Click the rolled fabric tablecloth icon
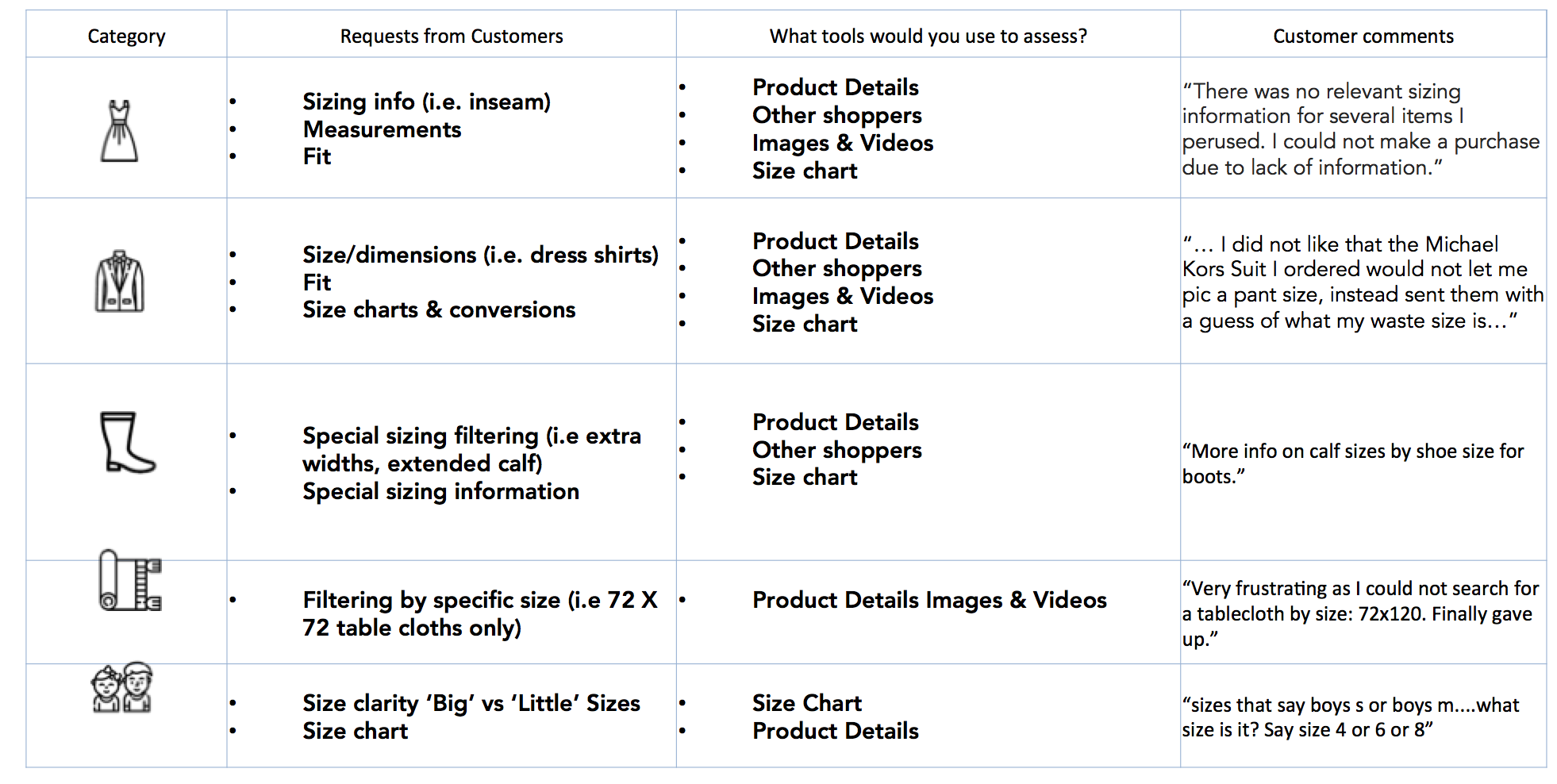Viewport: 1557px width, 784px height. 130,580
